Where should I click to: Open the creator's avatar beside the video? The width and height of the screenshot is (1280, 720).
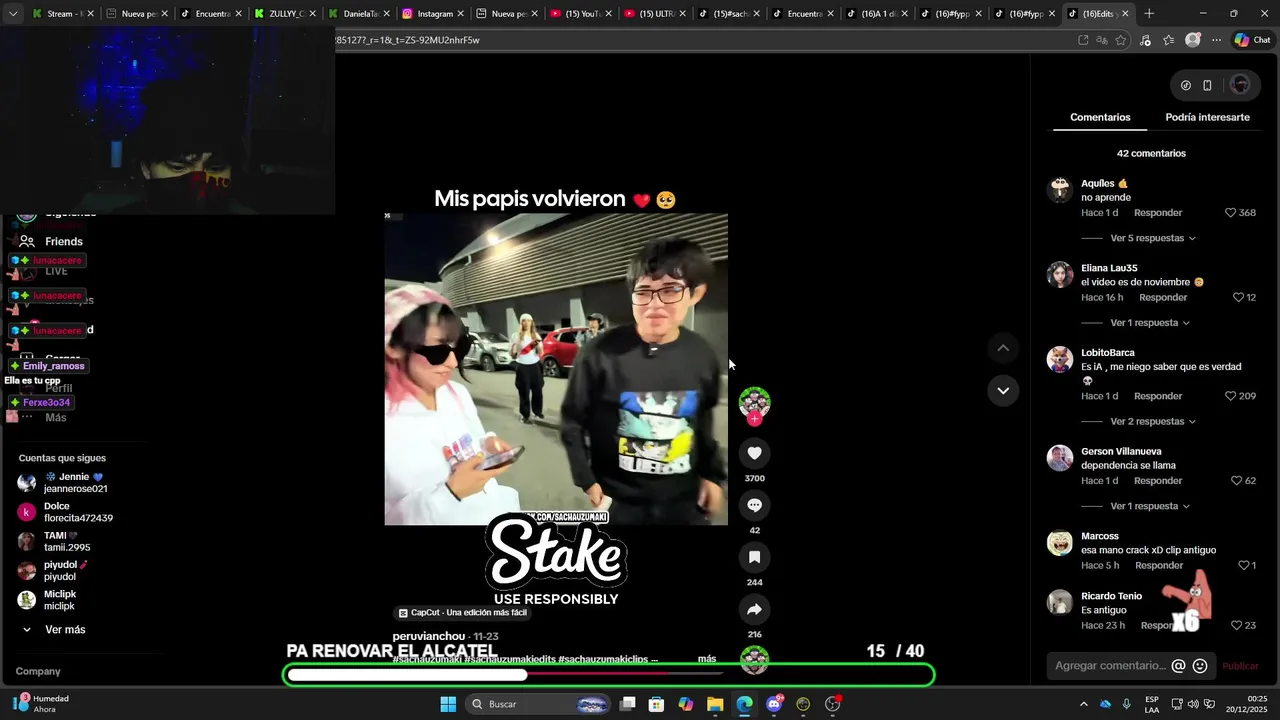[754, 402]
